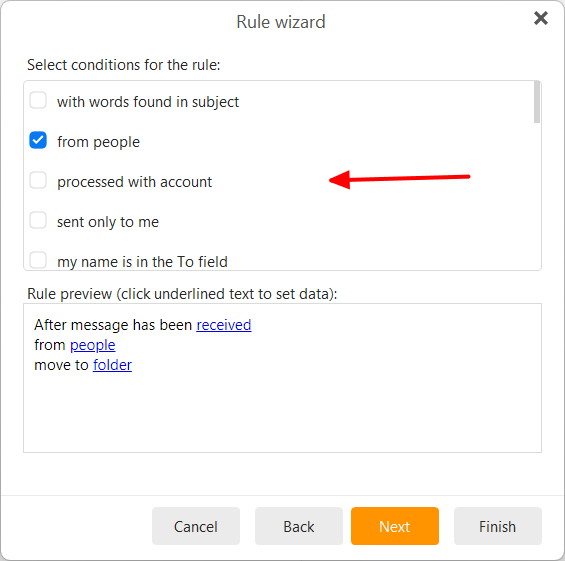The width and height of the screenshot is (565, 561).
Task: Click the conditions list scrollbar thumb
Action: pos(537,102)
